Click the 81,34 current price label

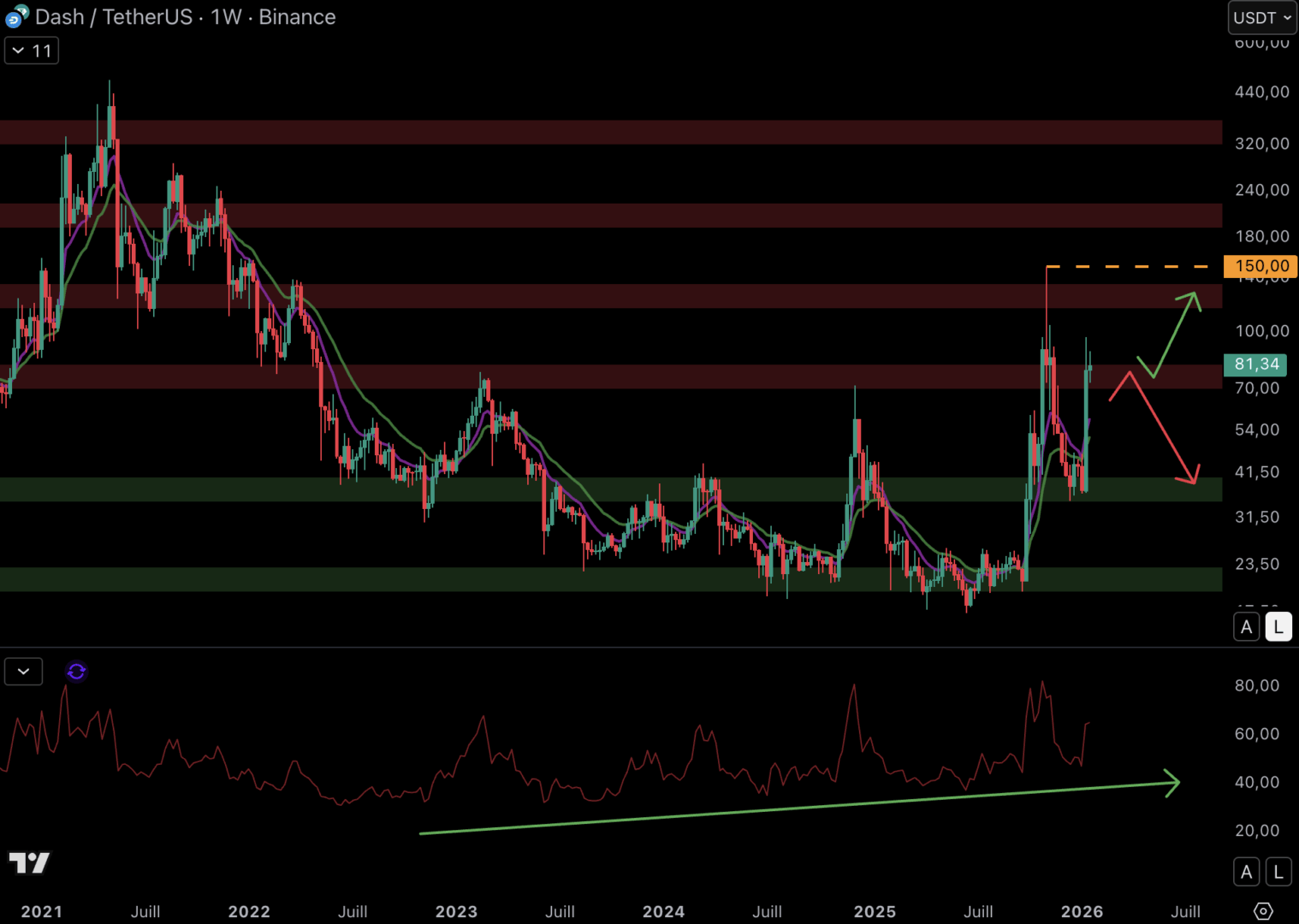point(1255,364)
